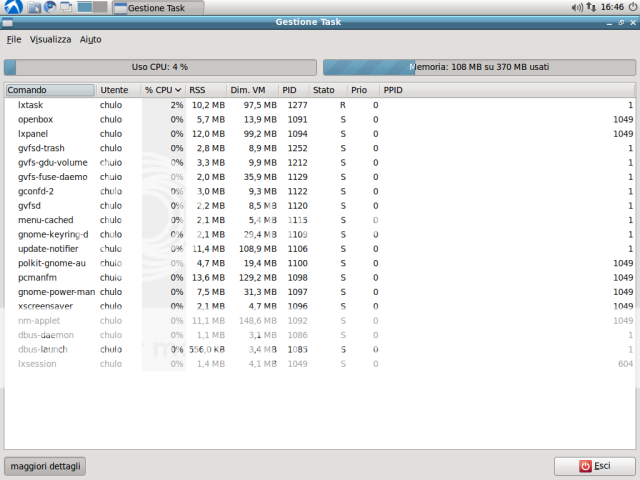Click the maggiori dettagli button
Viewport: 640px width, 480px height.
pos(45,466)
